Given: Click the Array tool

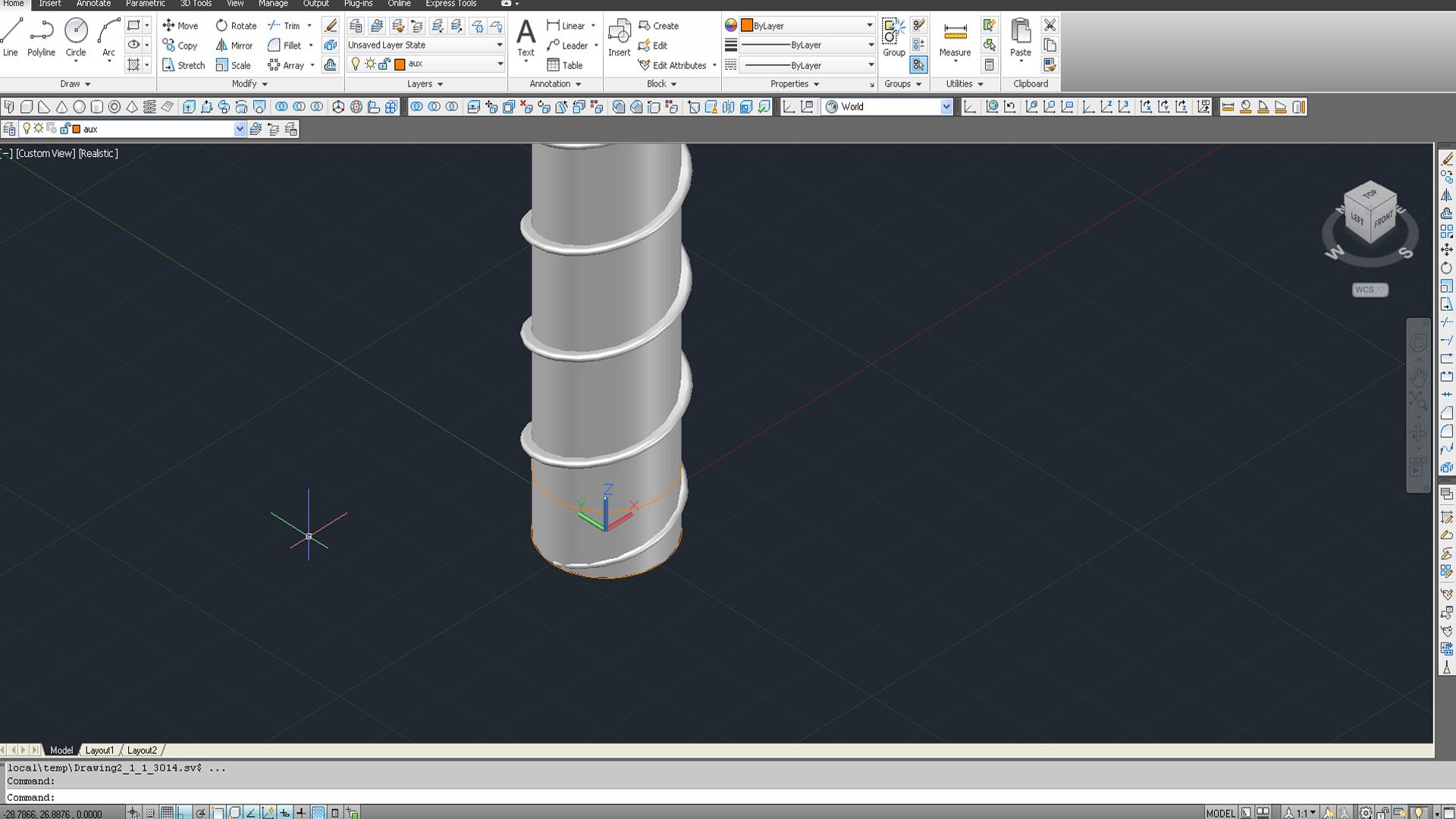Looking at the screenshot, I should click(286, 65).
